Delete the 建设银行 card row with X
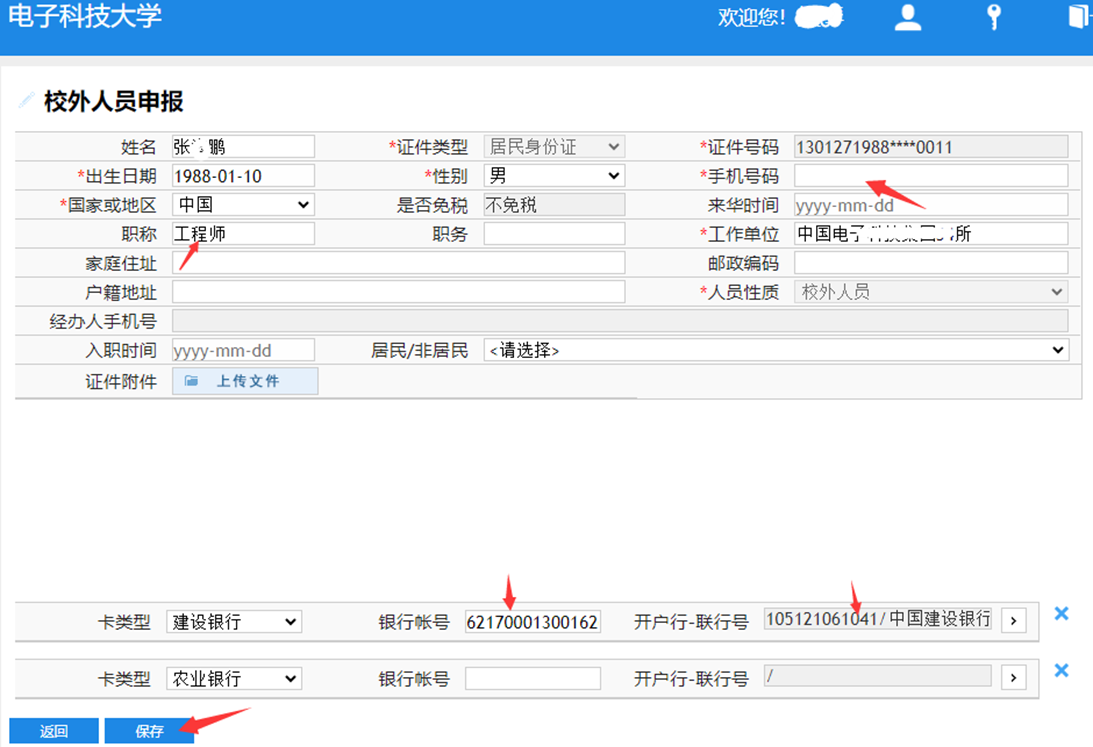Screen dimensions: 1093x747 (x=1062, y=614)
